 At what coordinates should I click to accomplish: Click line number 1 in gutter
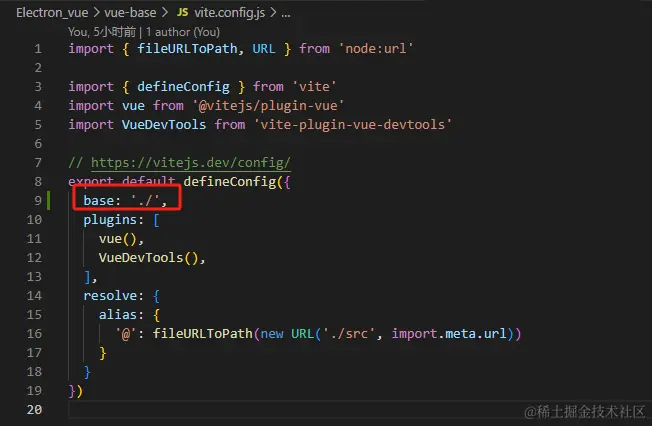tap(38, 49)
